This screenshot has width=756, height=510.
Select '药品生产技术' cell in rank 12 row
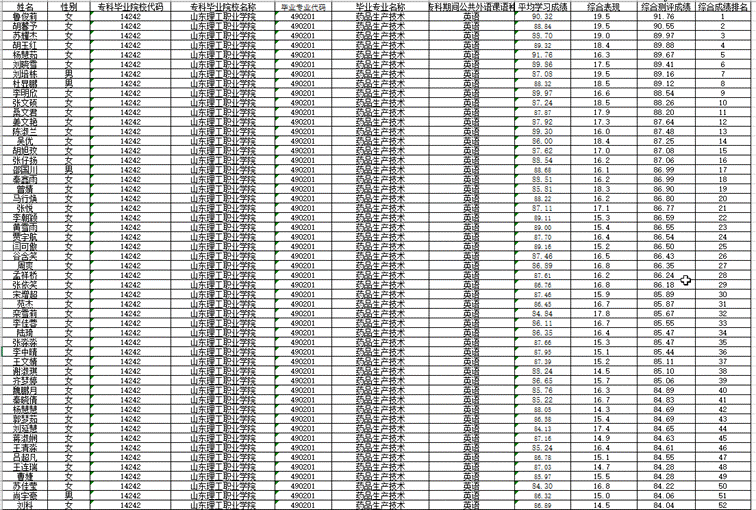pos(380,122)
